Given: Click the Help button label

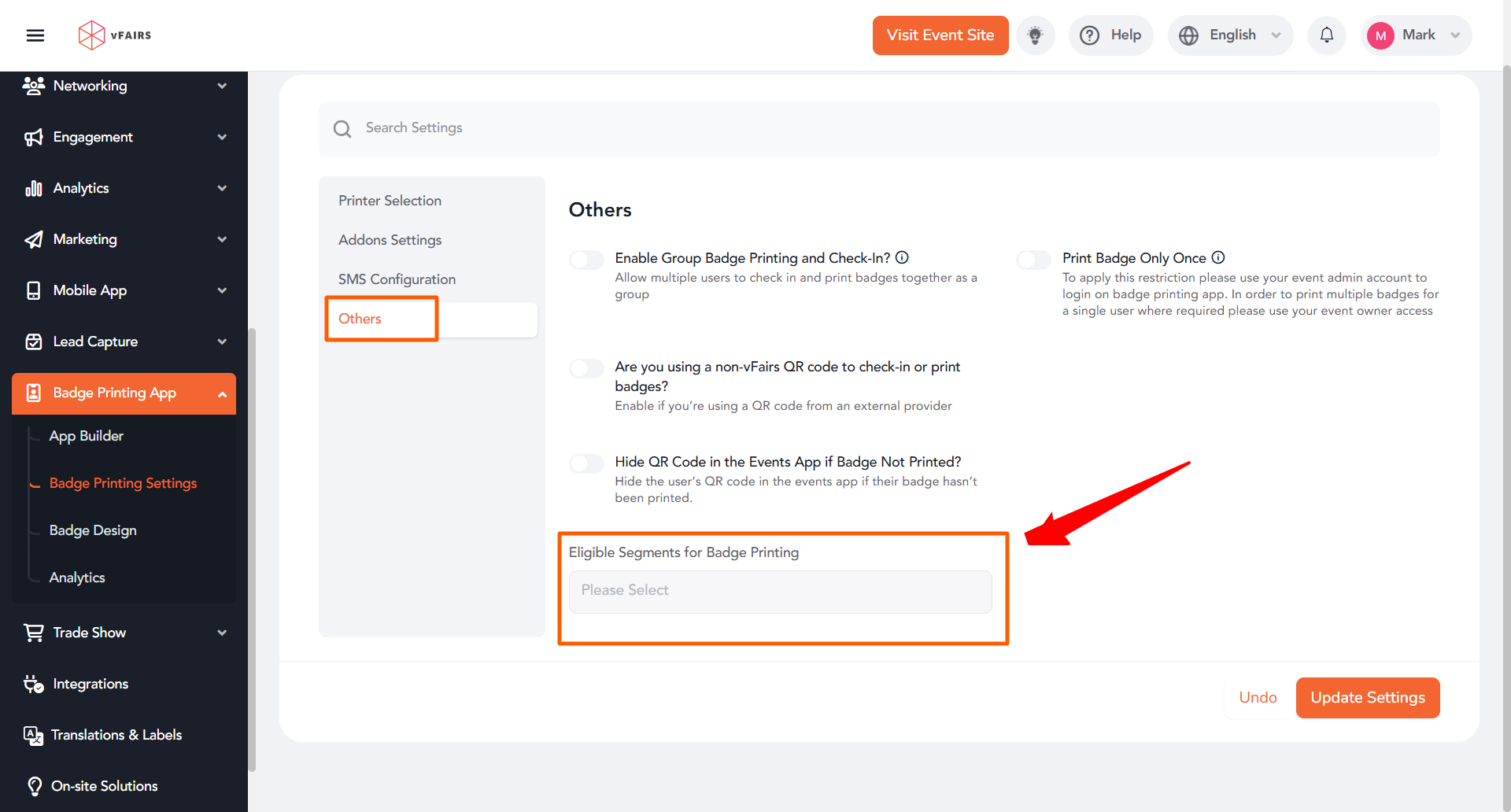Looking at the screenshot, I should (x=1126, y=35).
